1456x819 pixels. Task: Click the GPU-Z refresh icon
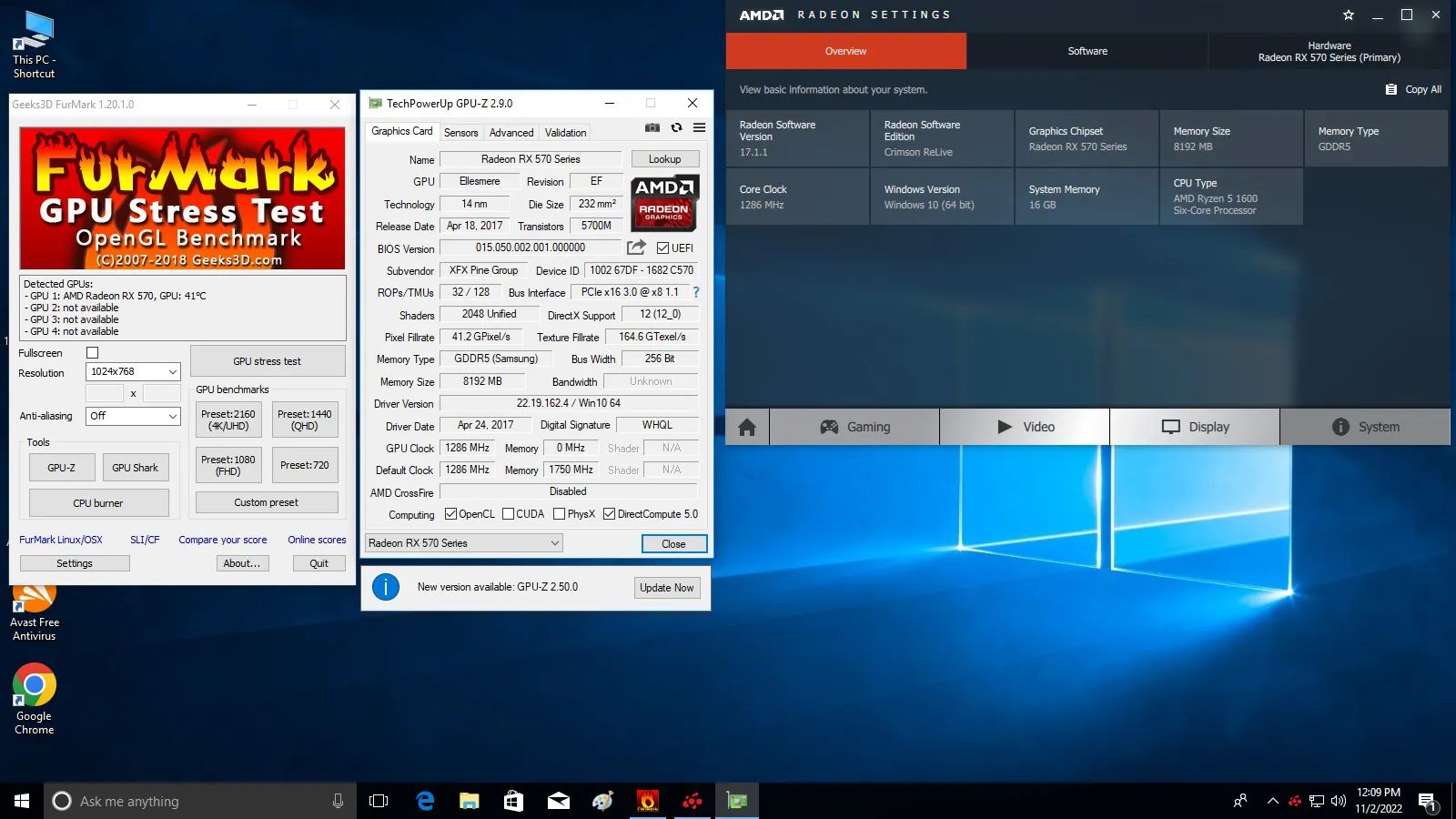[676, 128]
